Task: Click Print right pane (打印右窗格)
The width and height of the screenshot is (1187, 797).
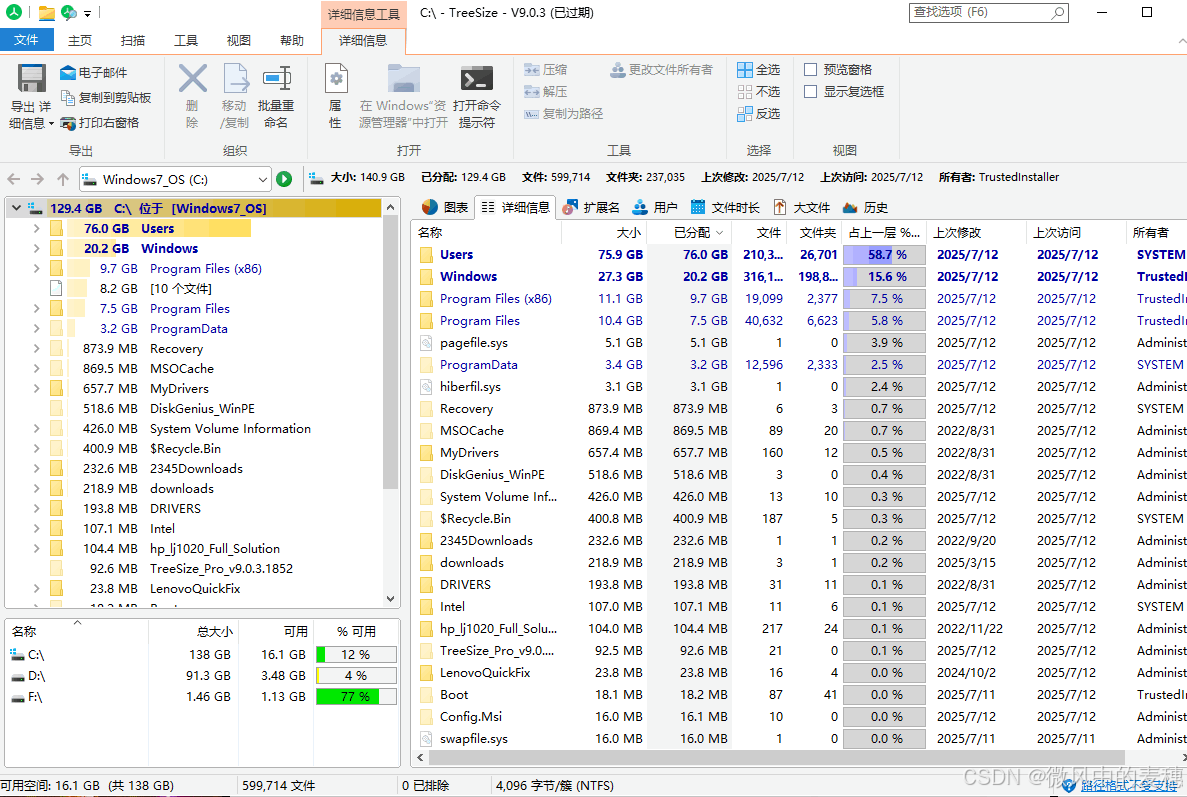Action: pyautogui.click(x=99, y=123)
